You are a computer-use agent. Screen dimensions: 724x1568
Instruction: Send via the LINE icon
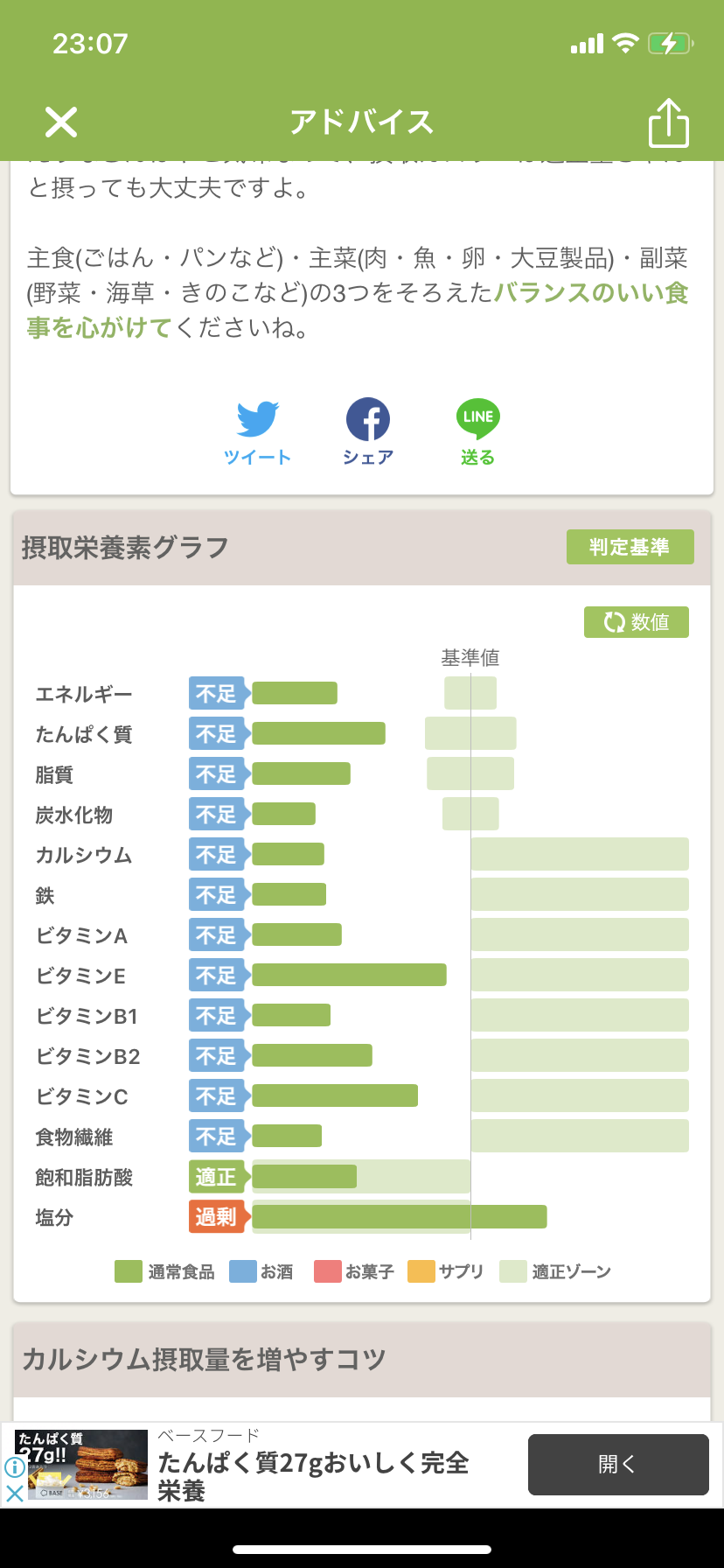pyautogui.click(x=477, y=419)
